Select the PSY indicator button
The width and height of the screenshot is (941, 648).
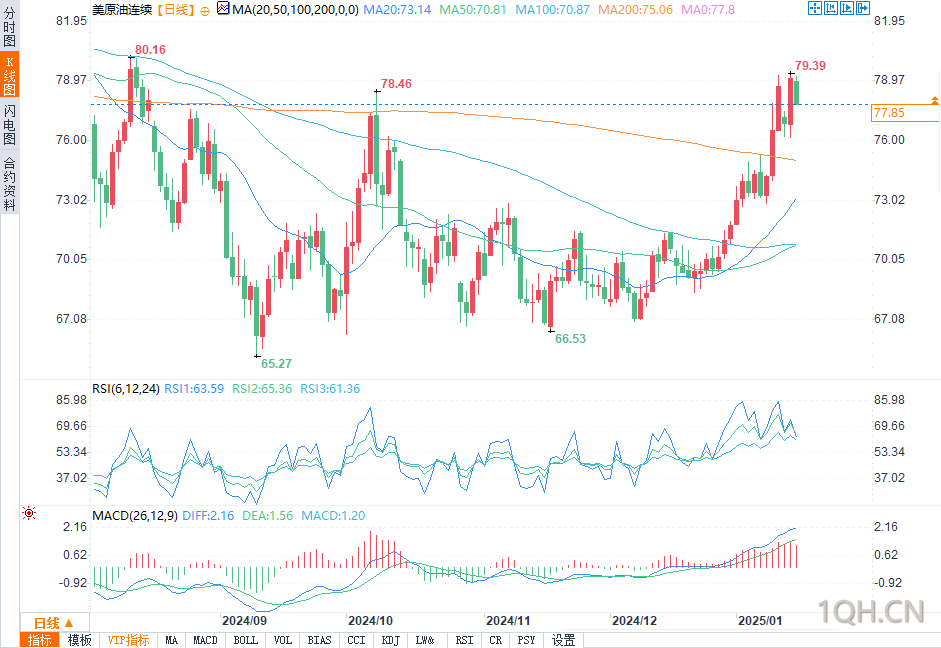[526, 640]
